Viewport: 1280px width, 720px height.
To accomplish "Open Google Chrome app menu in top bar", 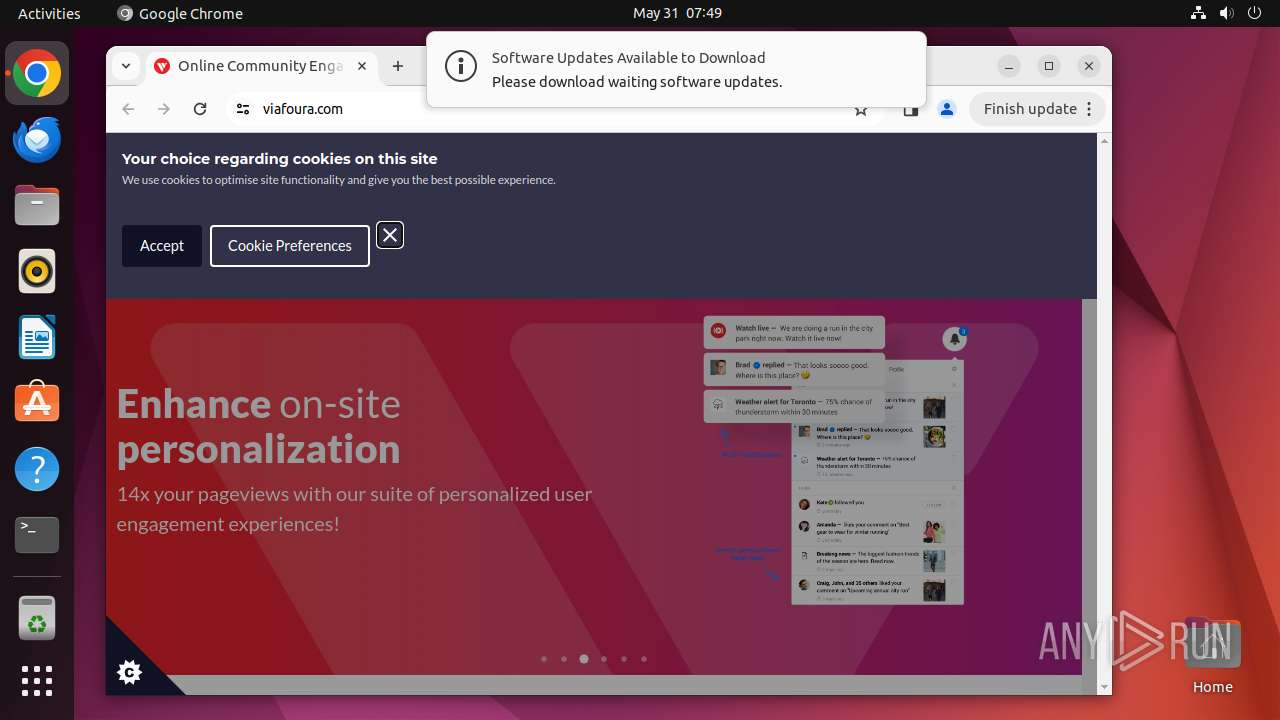I will click(x=180, y=13).
